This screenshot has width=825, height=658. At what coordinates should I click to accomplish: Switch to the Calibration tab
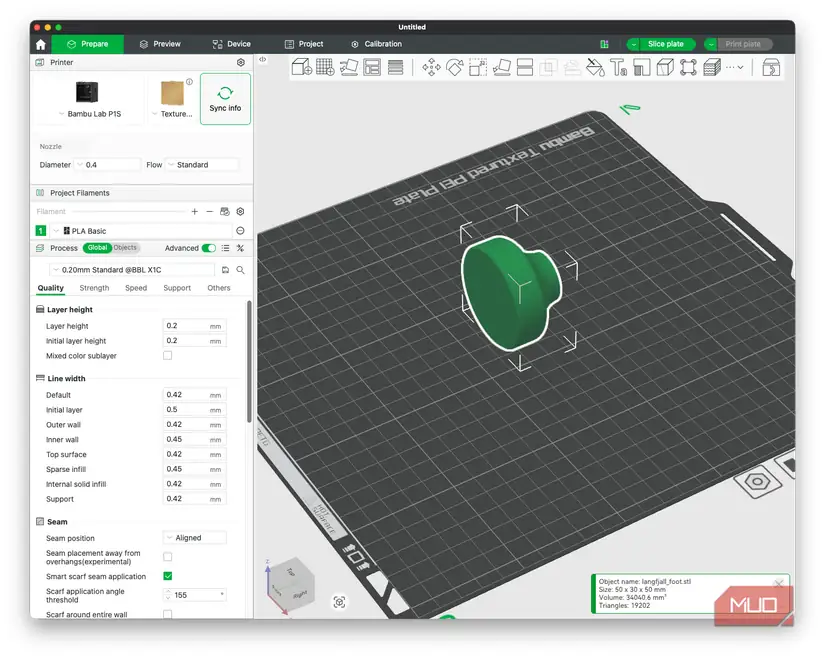pos(376,44)
